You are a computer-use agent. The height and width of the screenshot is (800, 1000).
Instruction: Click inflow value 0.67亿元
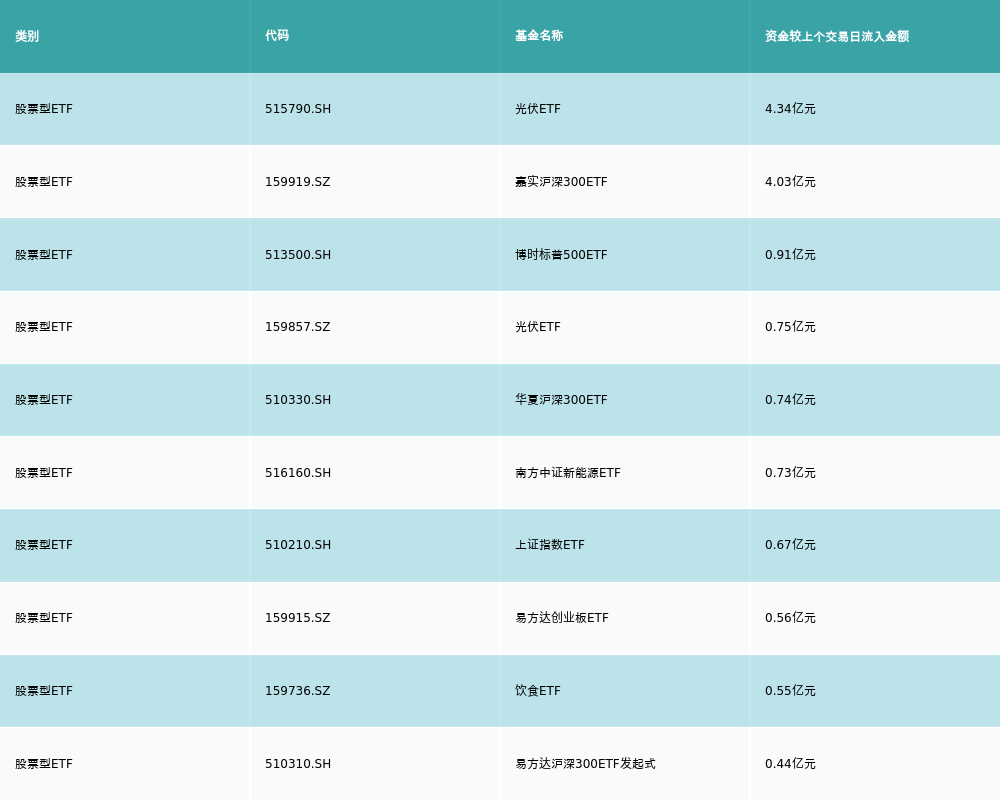click(x=790, y=545)
